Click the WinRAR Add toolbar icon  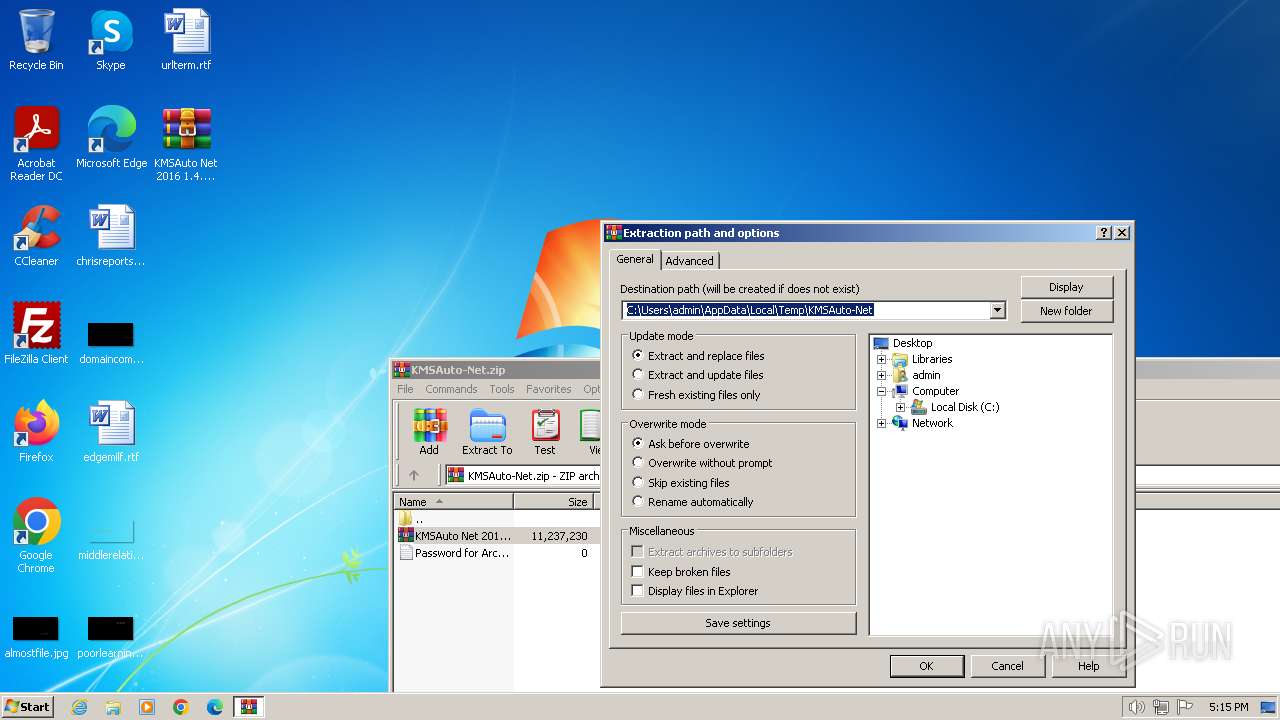click(429, 432)
